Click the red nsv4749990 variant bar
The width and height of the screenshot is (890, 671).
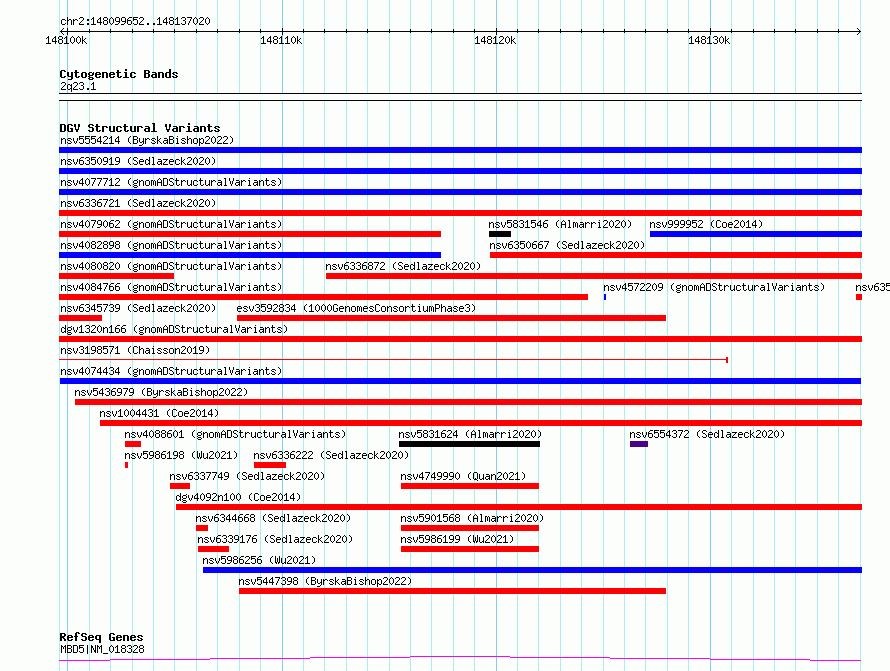[x=469, y=486]
